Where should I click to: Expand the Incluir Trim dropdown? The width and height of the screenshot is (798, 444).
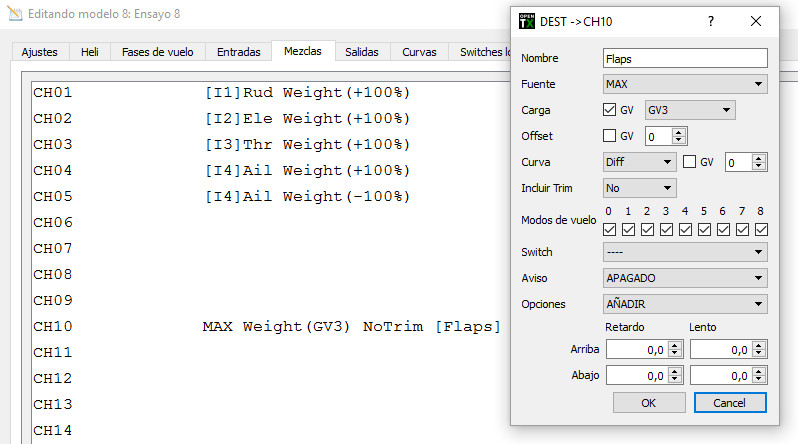640,188
